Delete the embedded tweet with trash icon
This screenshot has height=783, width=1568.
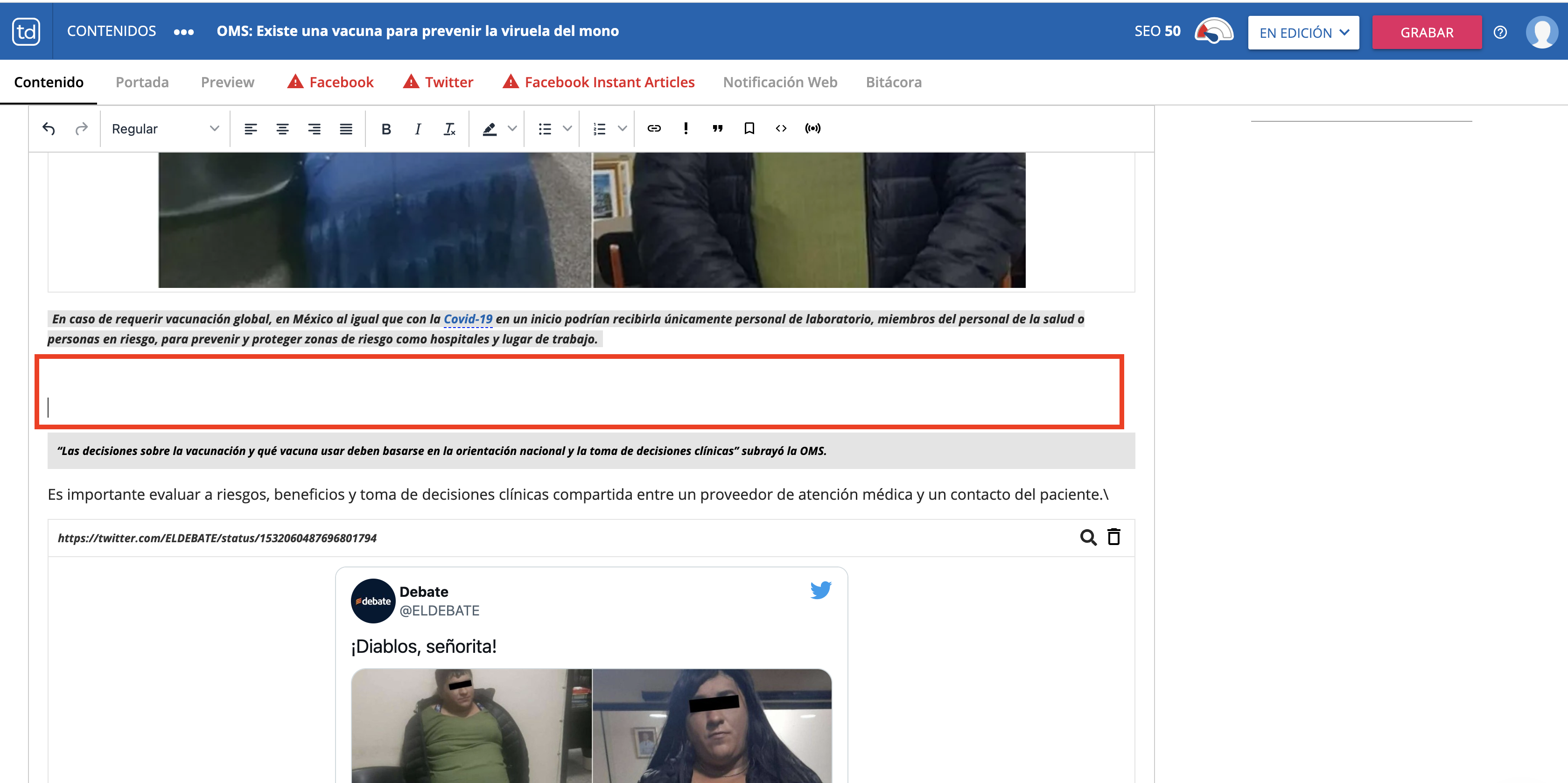pyautogui.click(x=1113, y=537)
